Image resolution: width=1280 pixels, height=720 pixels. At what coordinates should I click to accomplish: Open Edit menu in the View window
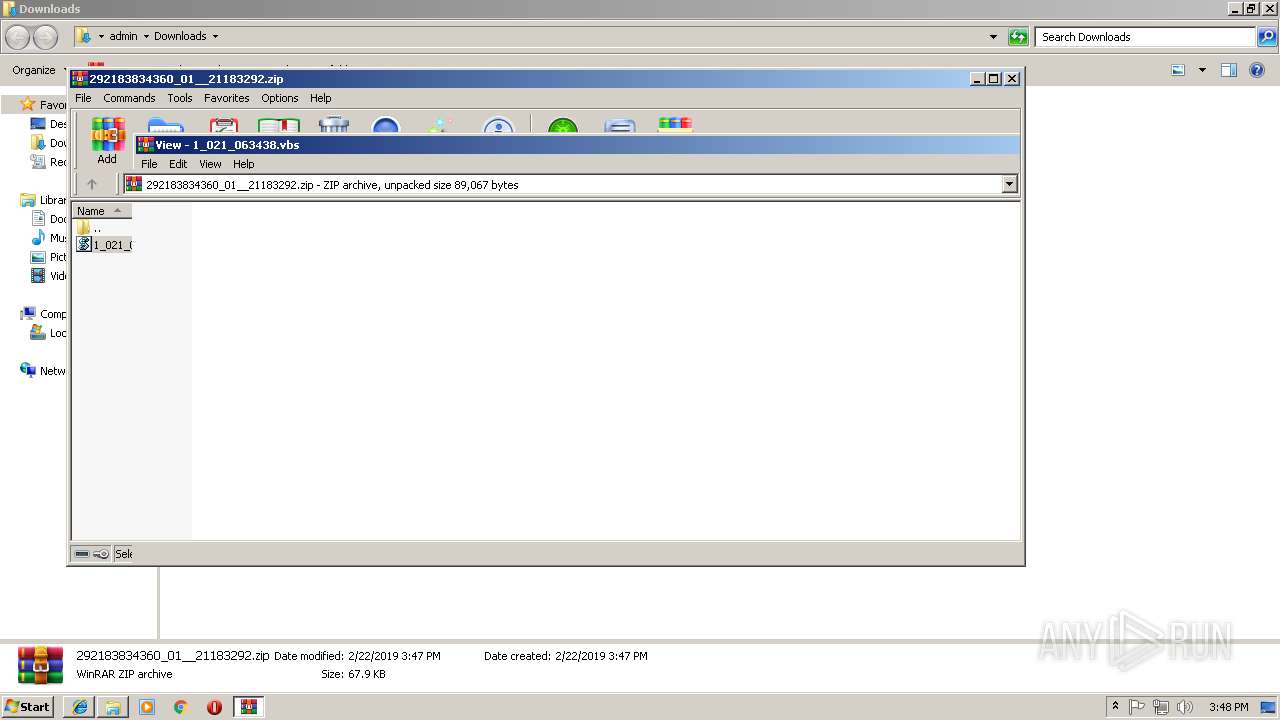[x=178, y=164]
